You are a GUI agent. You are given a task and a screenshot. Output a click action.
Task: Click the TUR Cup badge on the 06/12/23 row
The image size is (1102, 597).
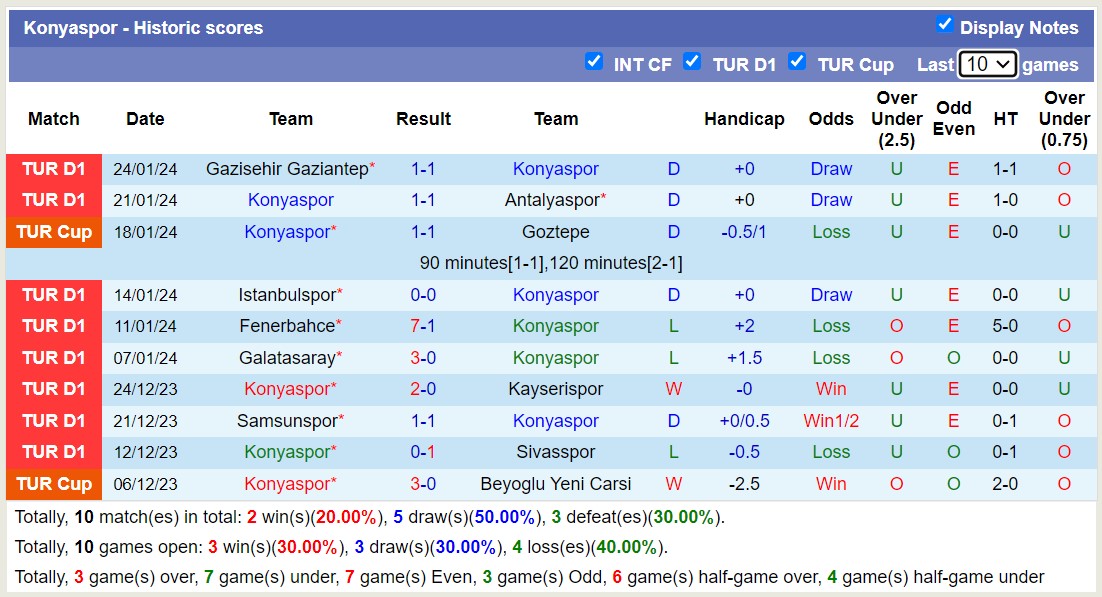[x=54, y=483]
